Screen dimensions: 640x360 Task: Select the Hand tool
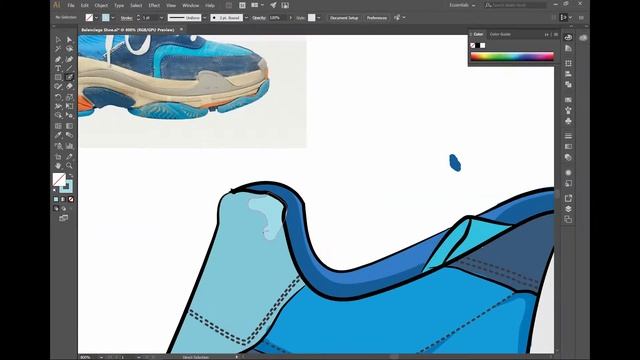point(58,166)
